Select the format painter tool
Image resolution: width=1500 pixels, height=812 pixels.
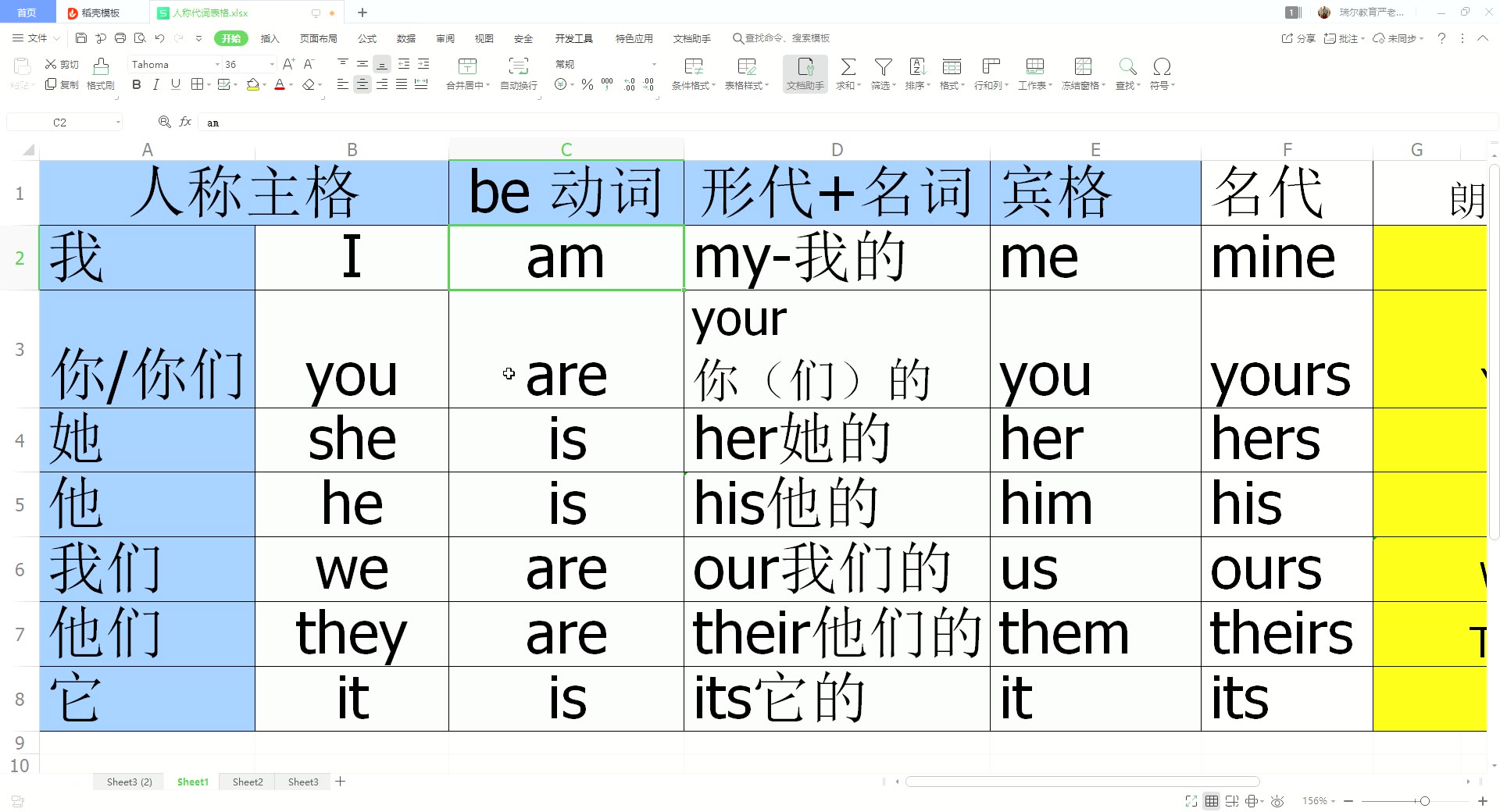click(x=100, y=74)
